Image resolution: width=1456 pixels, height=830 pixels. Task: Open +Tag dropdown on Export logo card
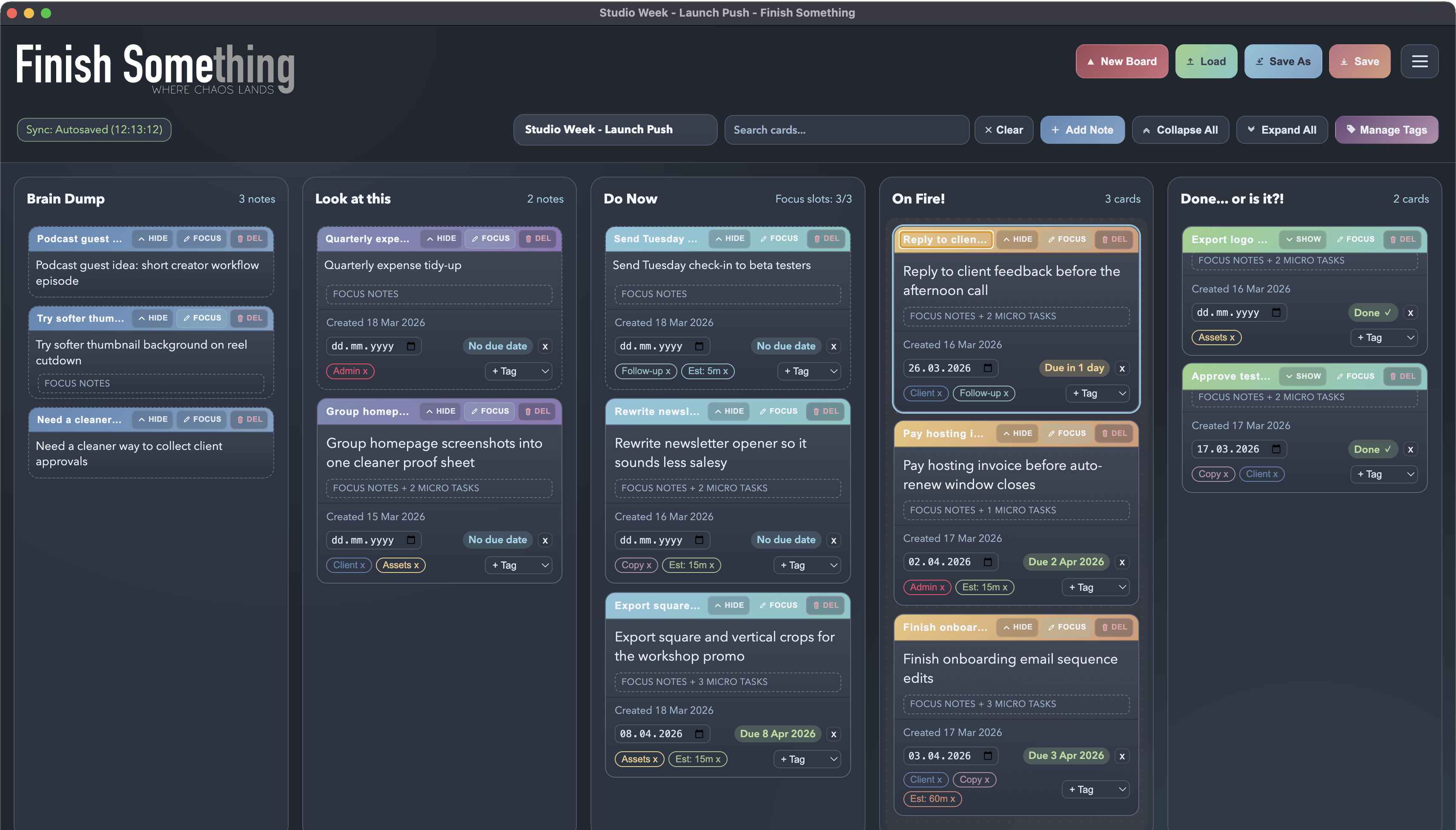tap(1384, 338)
